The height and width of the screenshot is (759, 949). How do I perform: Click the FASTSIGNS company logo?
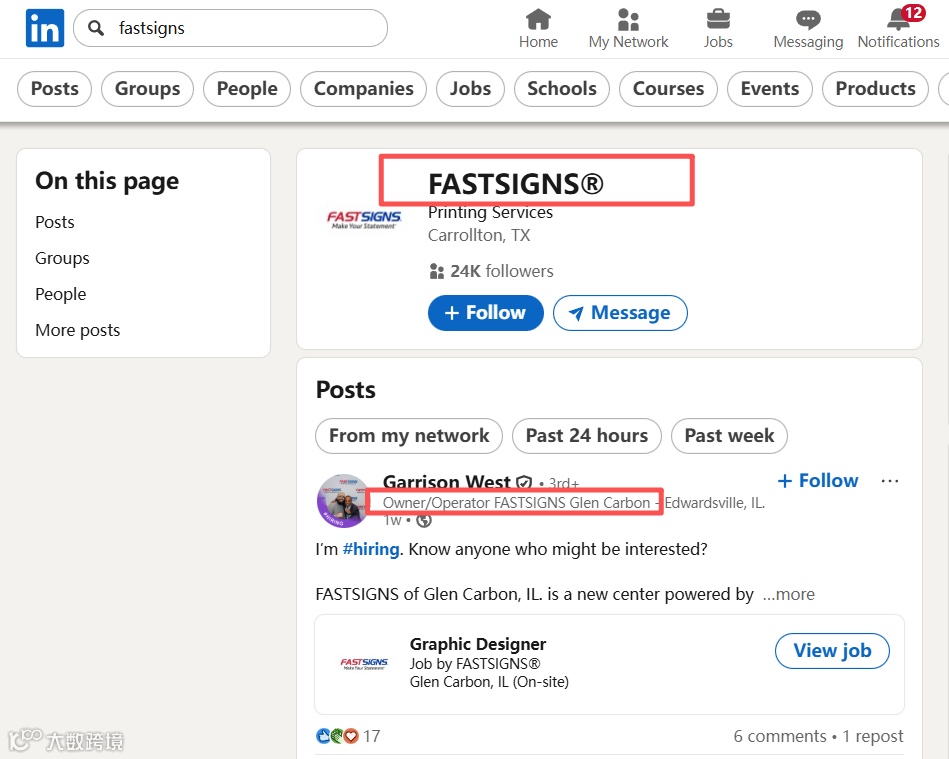click(x=364, y=219)
